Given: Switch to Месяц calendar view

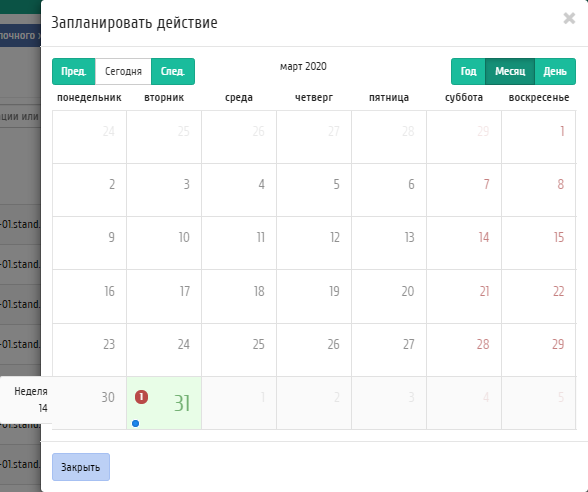Looking at the screenshot, I should (x=510, y=71).
